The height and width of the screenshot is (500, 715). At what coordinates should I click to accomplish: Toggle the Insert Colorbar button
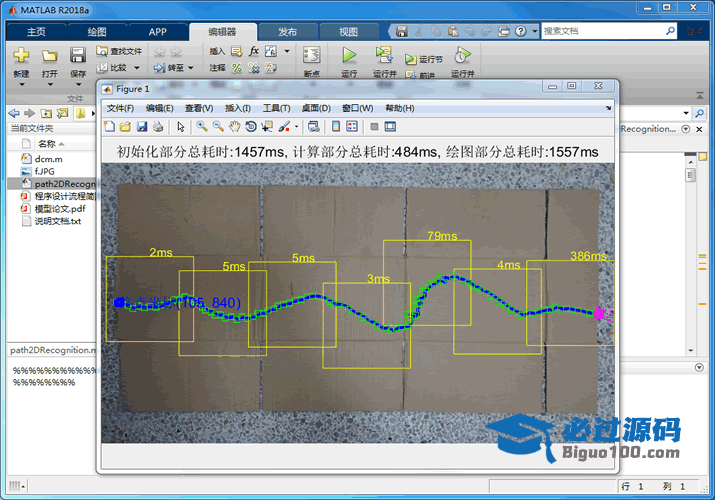336,127
